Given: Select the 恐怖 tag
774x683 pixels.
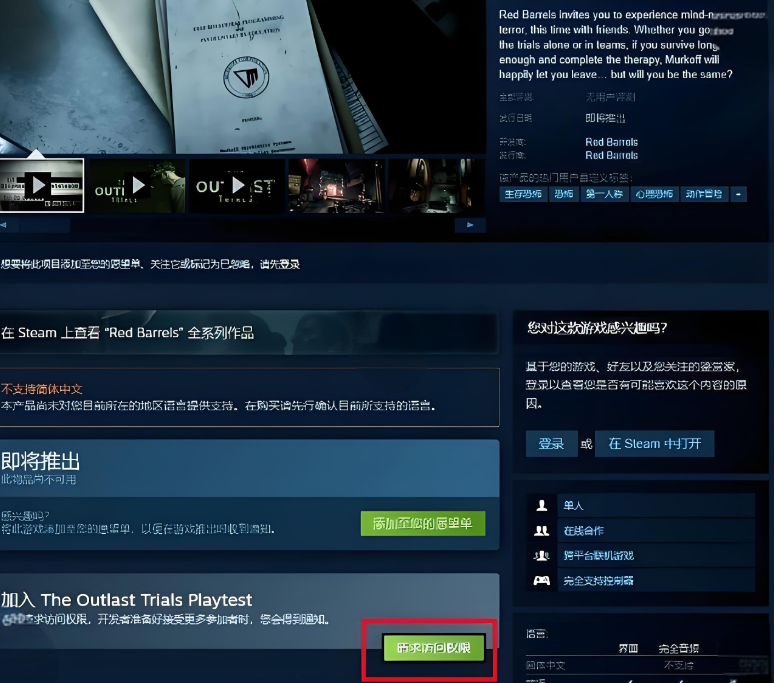Looking at the screenshot, I should 563,194.
